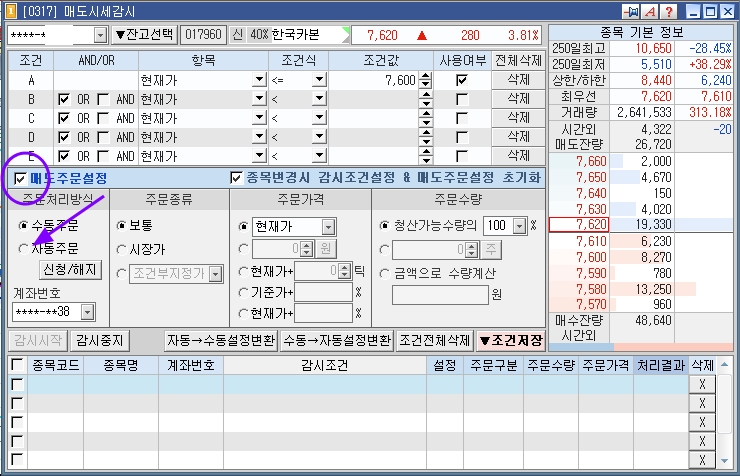Screen dimensions: 740x476
Task: Click 감시중지 button
Action: (x=100, y=341)
